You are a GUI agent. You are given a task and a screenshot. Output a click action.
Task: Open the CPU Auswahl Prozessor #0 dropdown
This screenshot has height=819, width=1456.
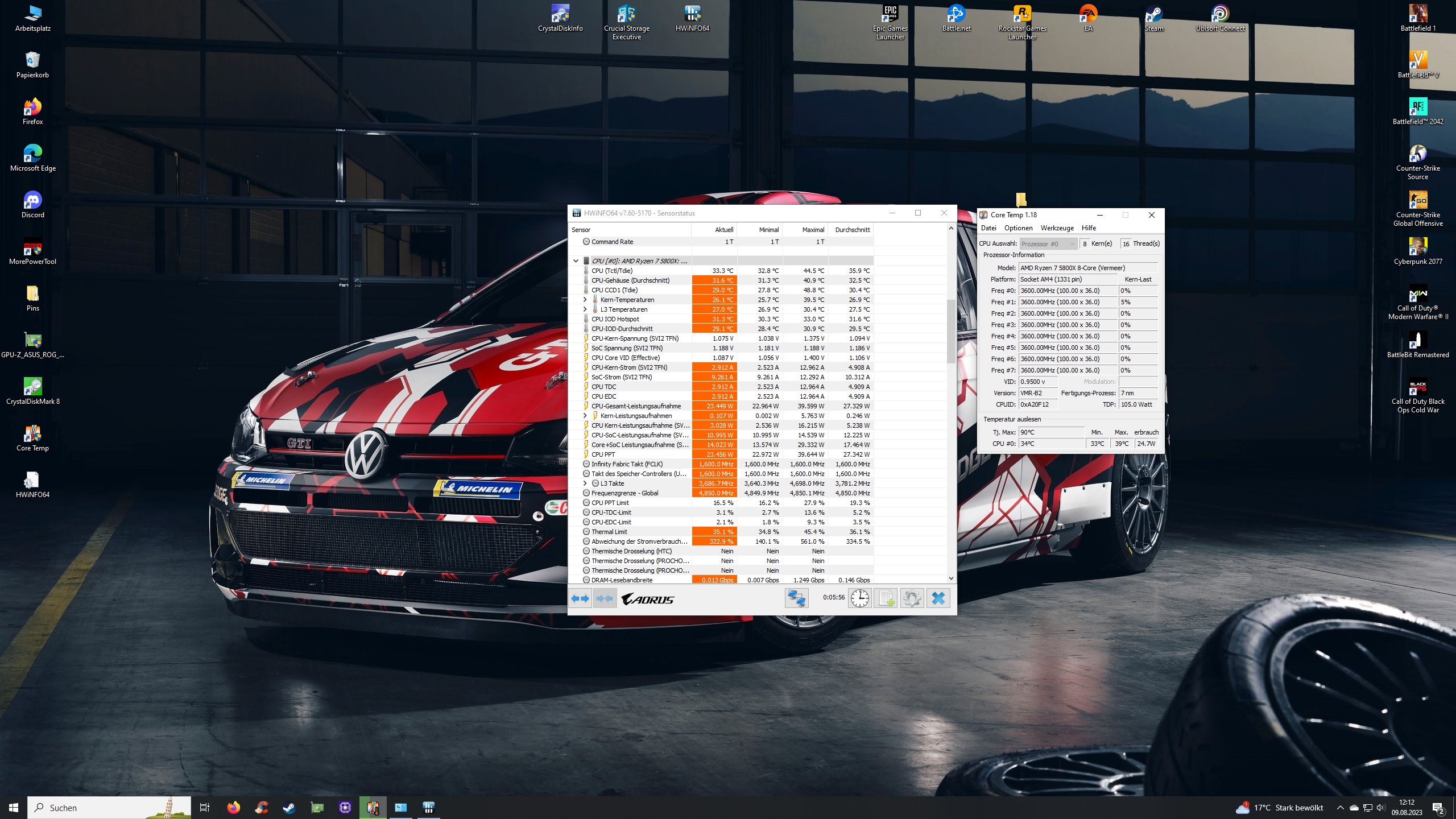point(1048,244)
